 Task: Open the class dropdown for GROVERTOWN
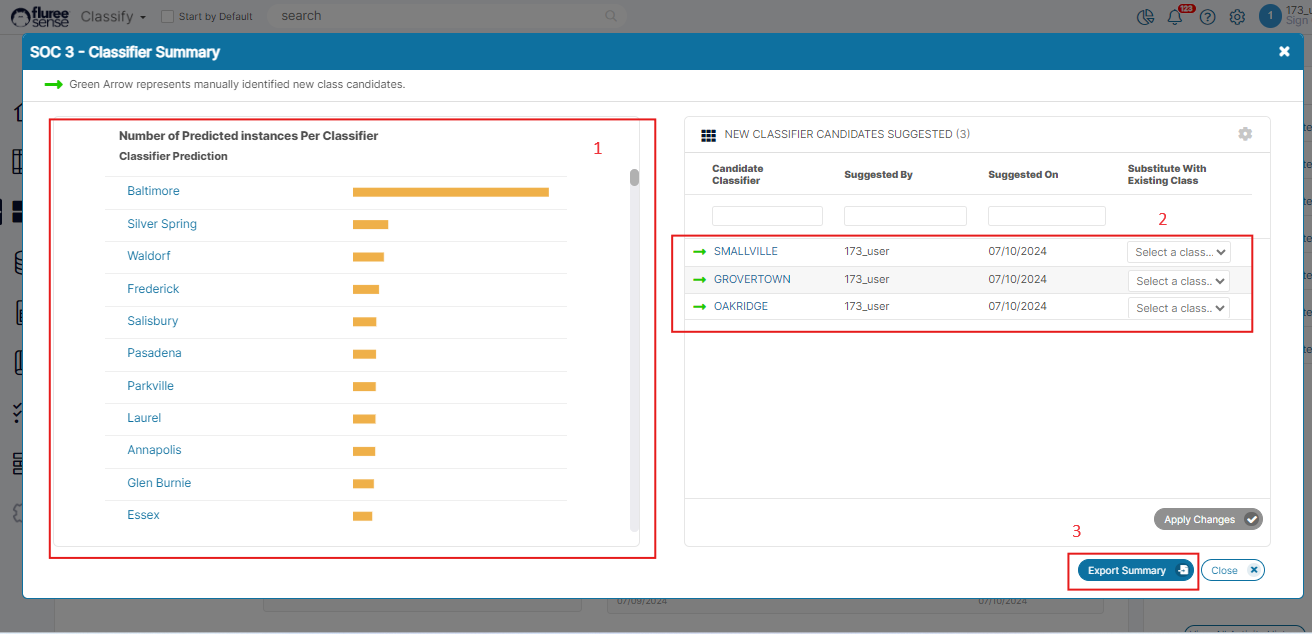pyautogui.click(x=1178, y=281)
